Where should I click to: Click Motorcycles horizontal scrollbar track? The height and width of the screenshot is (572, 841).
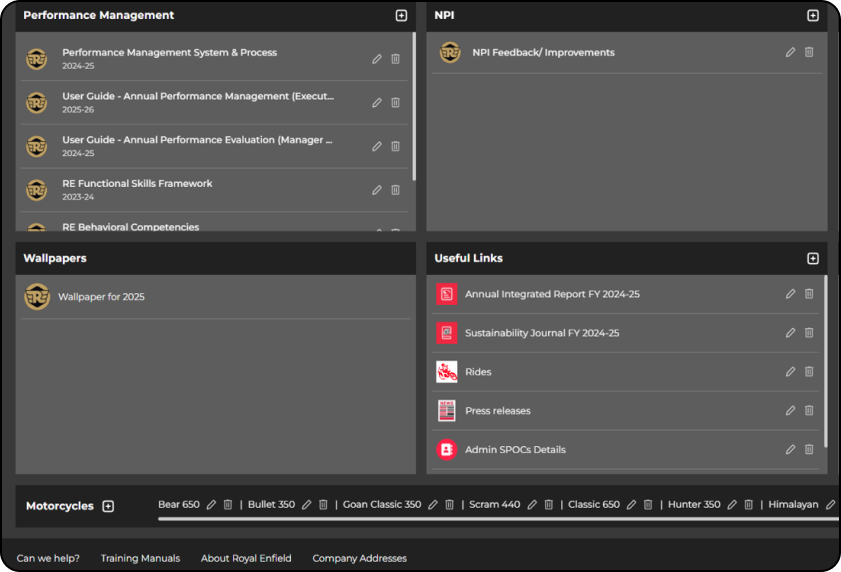pos(498,519)
